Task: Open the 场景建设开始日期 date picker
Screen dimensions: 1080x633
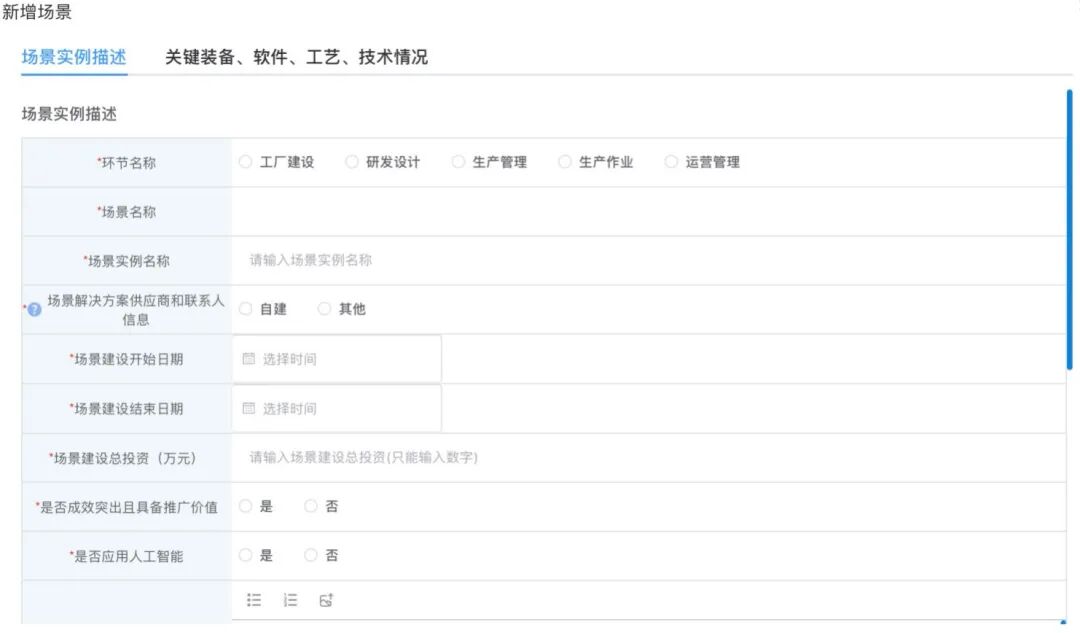Action: (337, 359)
